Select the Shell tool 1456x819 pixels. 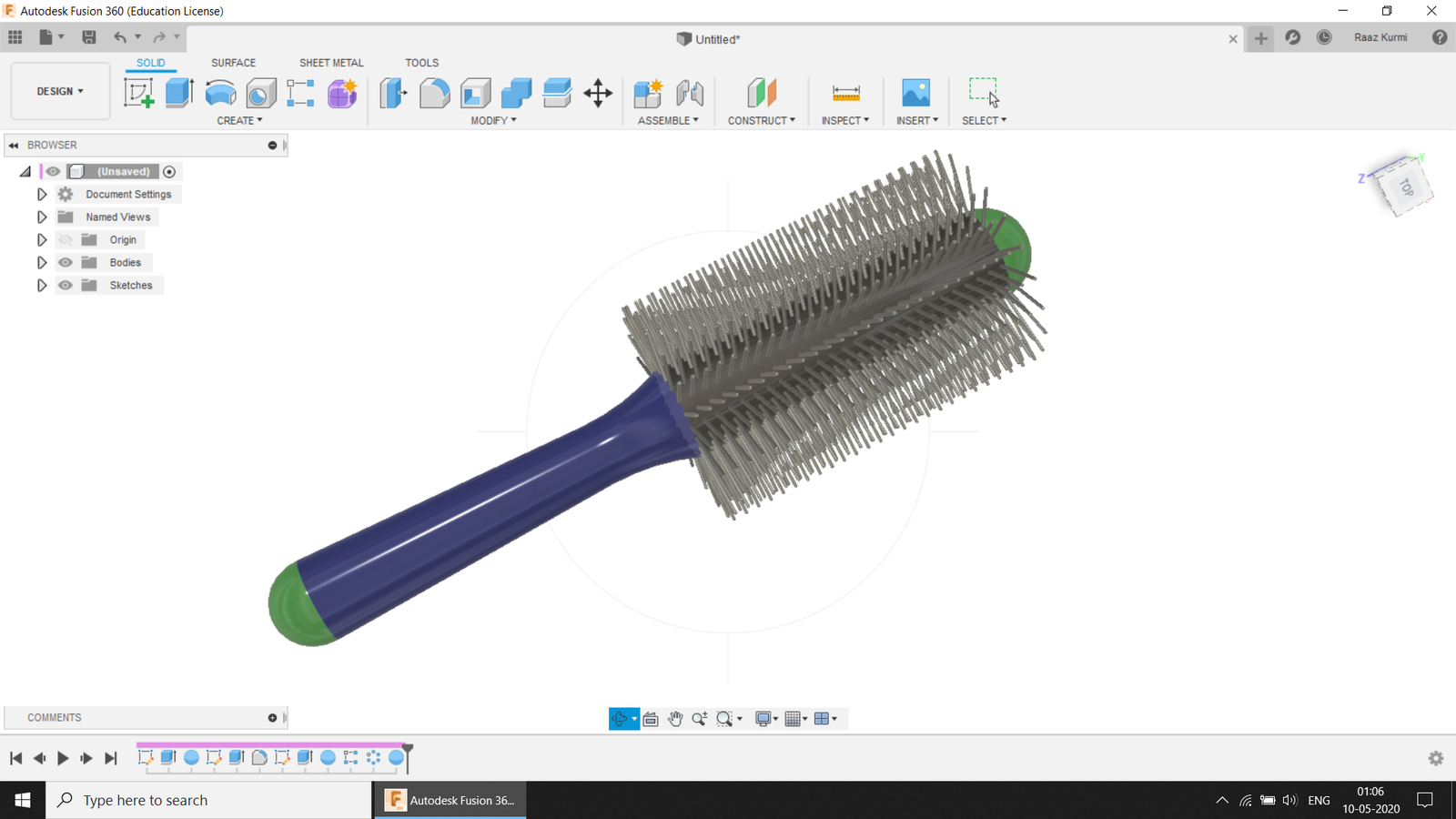pyautogui.click(x=475, y=93)
